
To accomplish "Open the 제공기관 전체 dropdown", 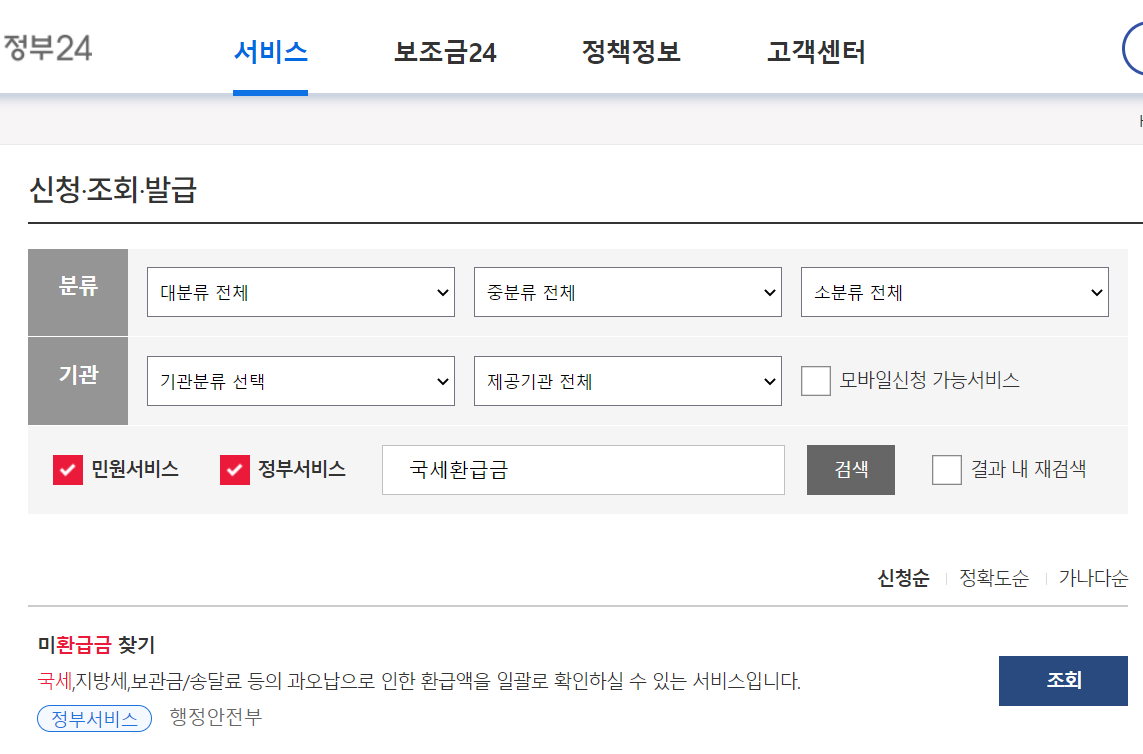I will (627, 381).
